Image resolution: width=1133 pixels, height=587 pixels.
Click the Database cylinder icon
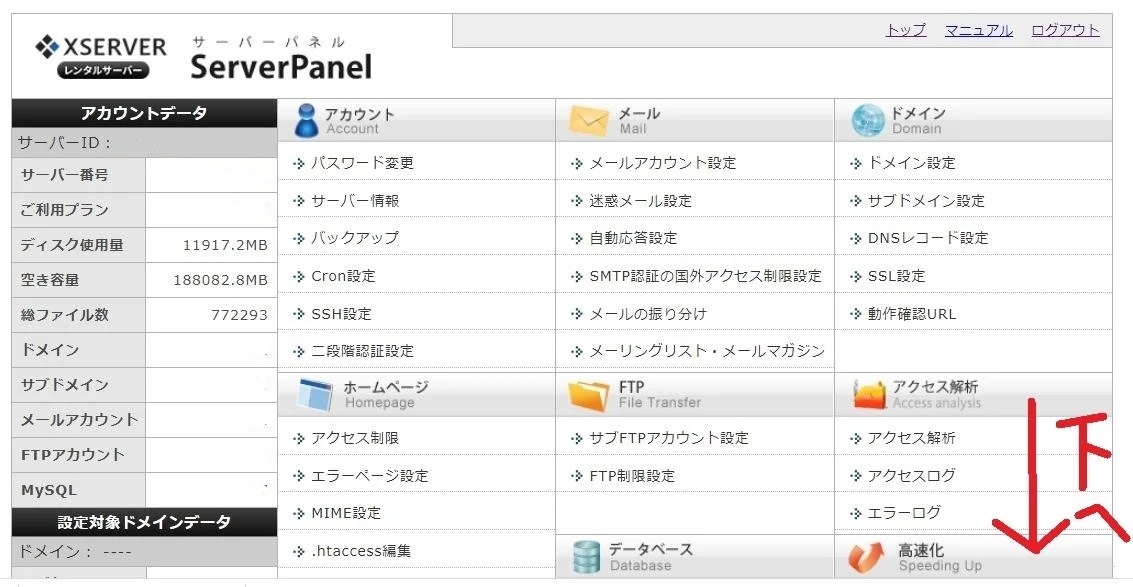[x=586, y=557]
